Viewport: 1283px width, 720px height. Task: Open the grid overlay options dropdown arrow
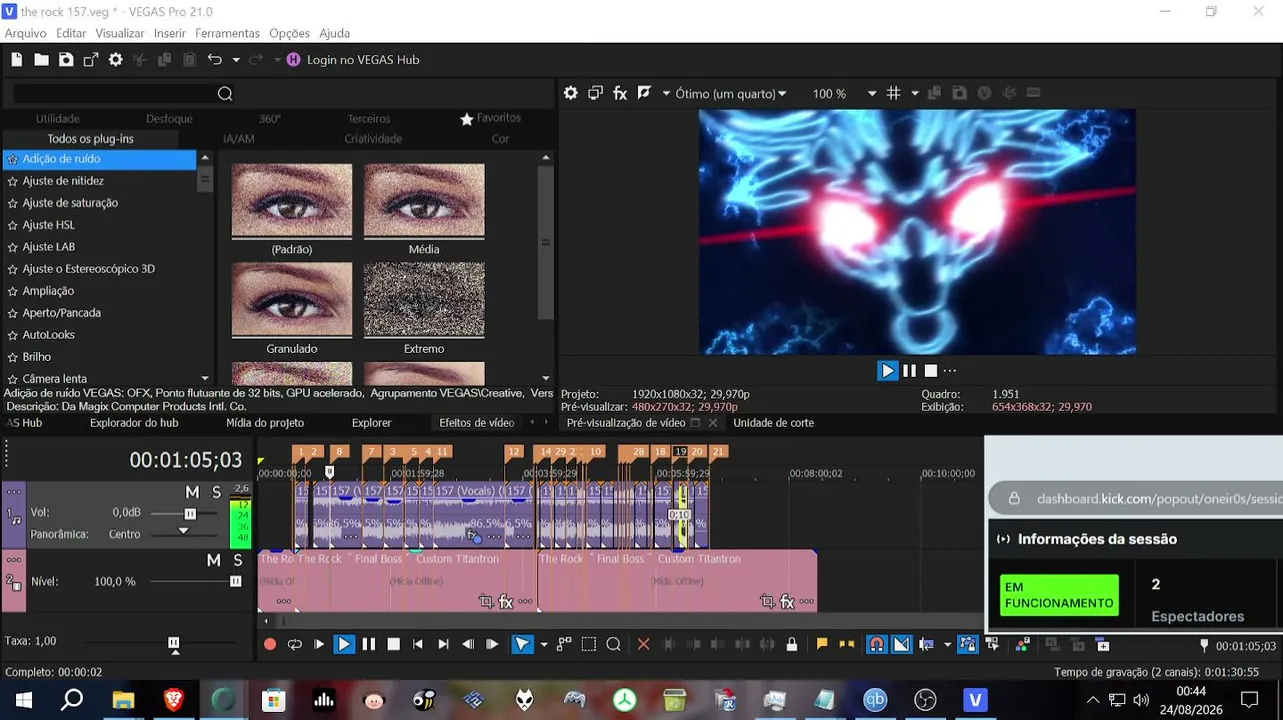pos(915,93)
